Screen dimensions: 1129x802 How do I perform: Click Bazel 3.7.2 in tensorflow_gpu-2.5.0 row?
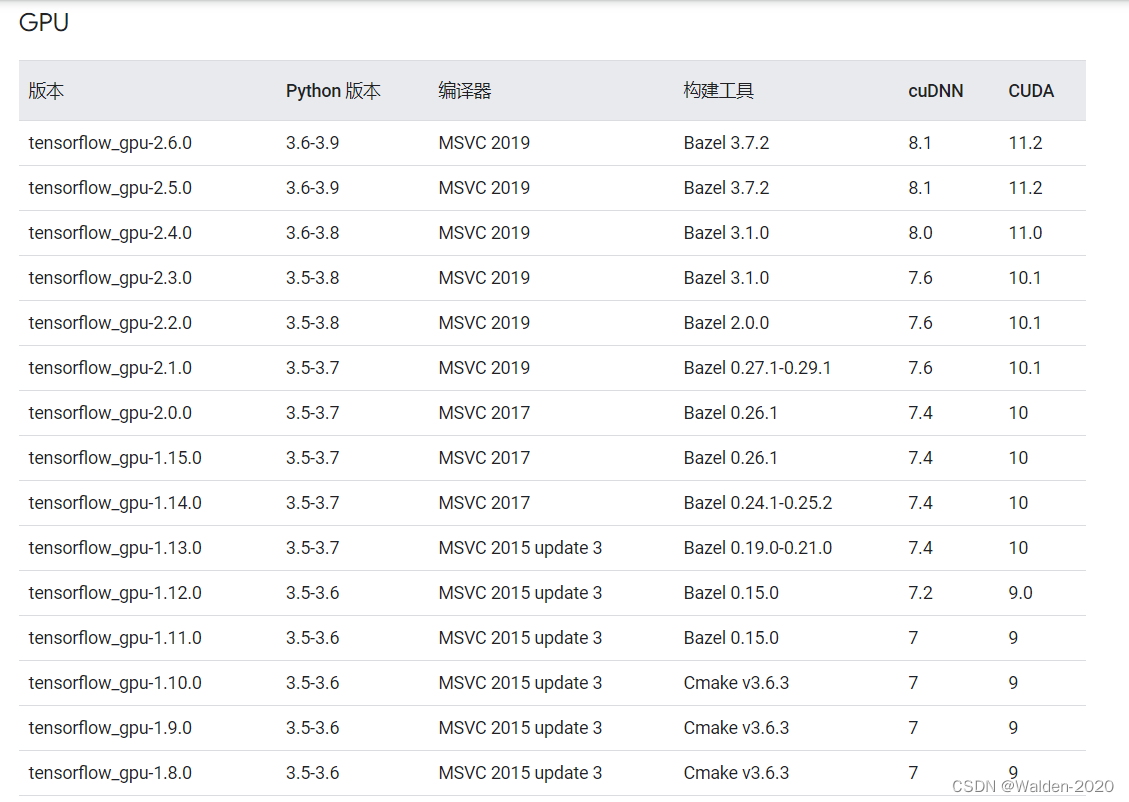[x=726, y=188]
